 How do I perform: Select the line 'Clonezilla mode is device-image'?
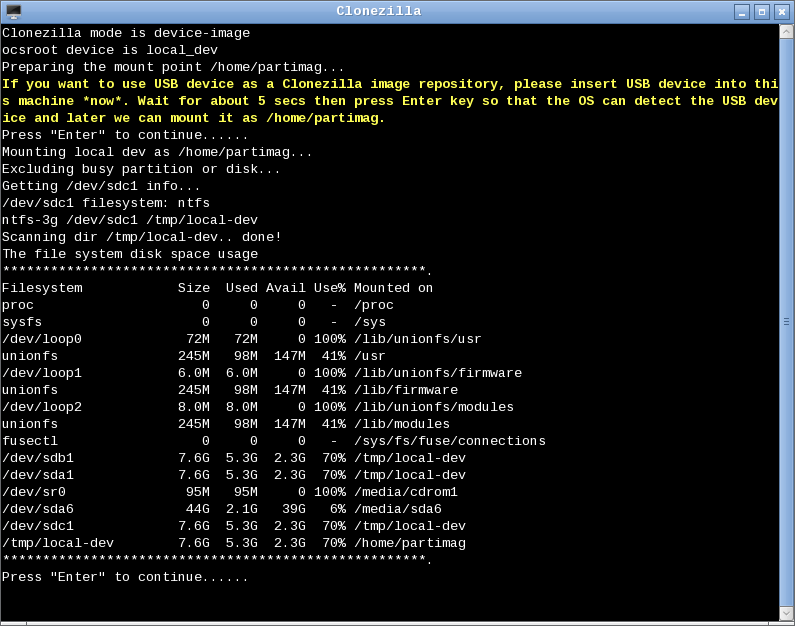(x=126, y=33)
